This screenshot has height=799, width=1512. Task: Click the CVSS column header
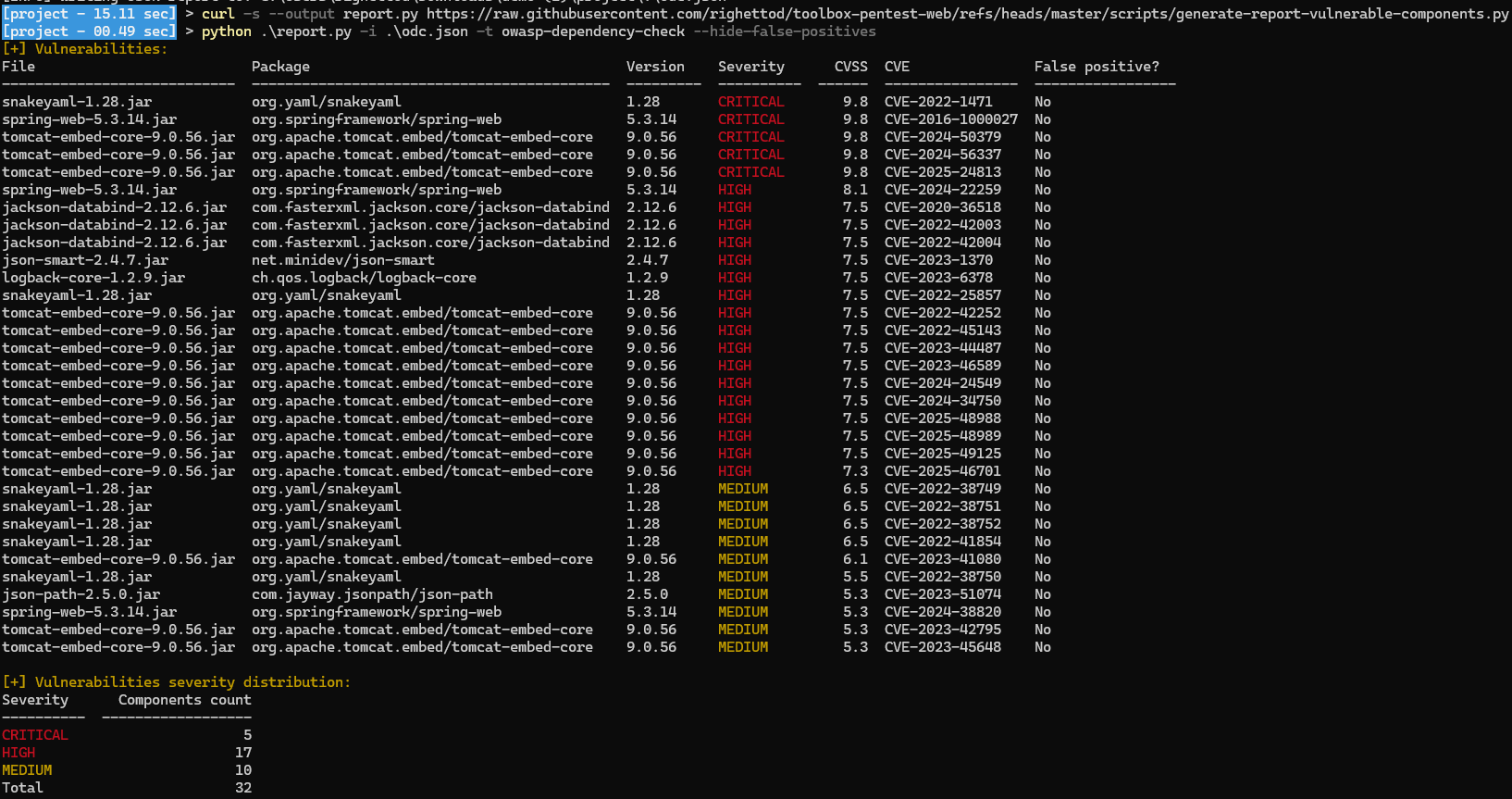[851, 67]
